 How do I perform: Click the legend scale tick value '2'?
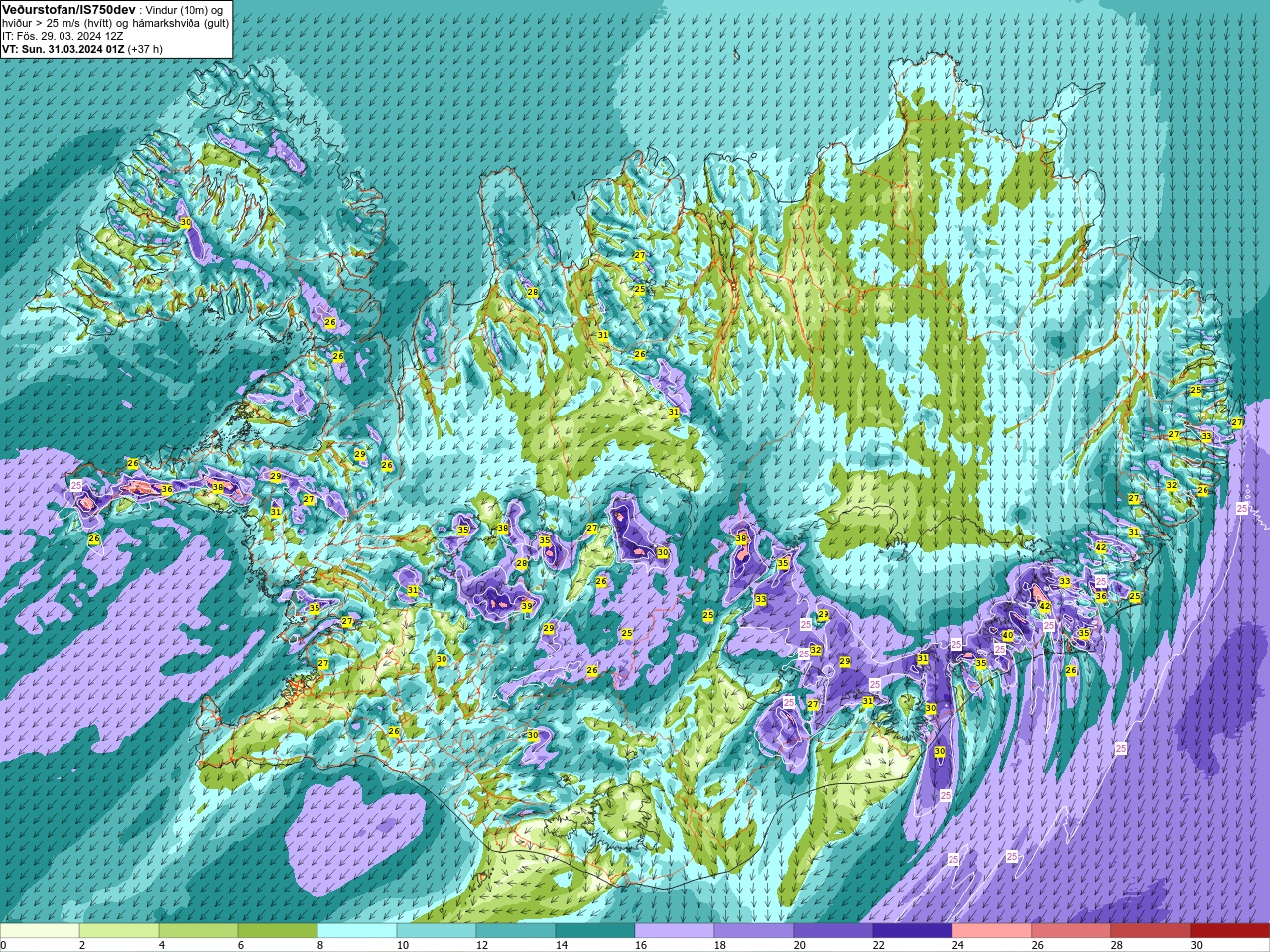pyautogui.click(x=82, y=945)
